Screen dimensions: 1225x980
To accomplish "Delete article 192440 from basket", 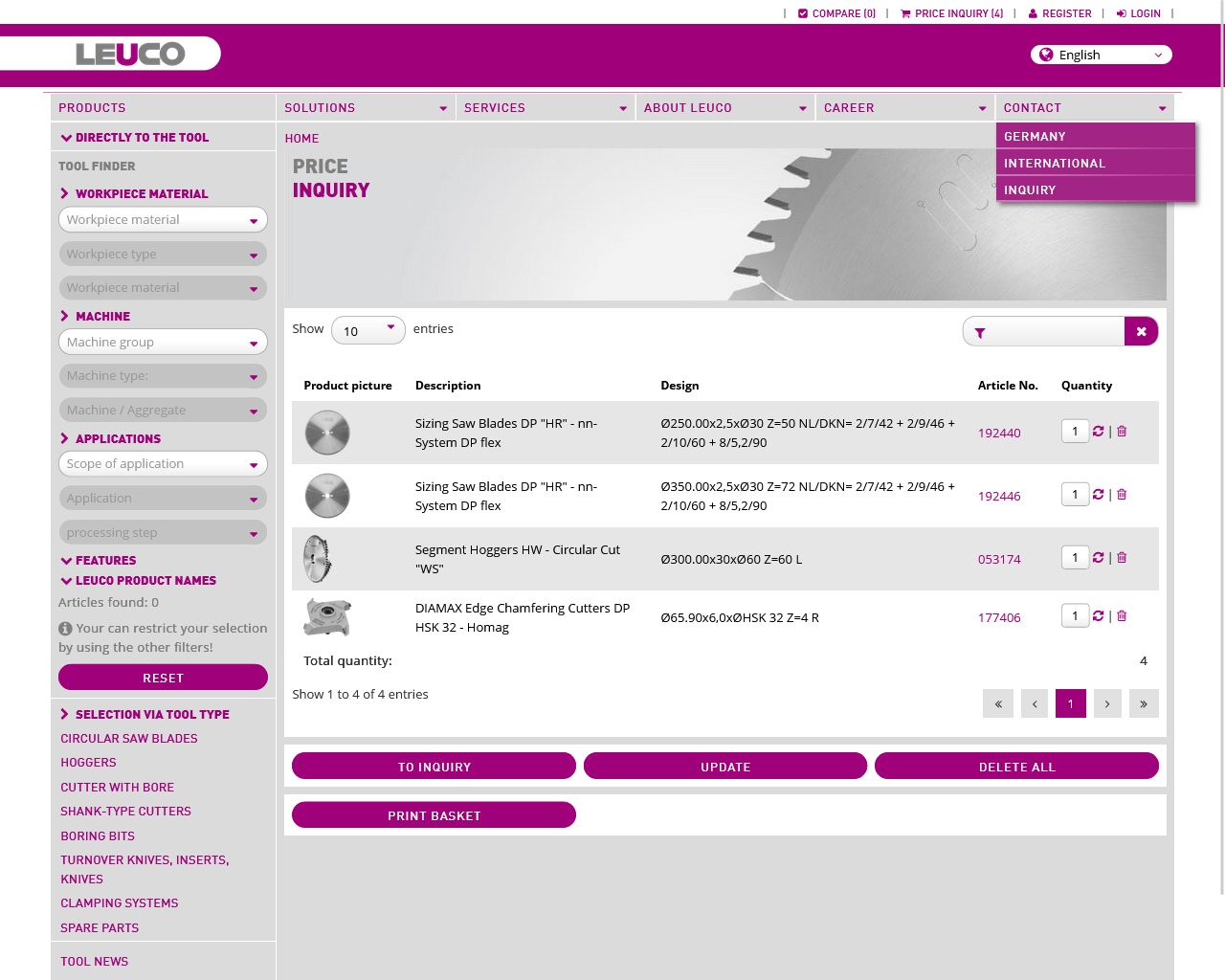I will [x=1122, y=432].
